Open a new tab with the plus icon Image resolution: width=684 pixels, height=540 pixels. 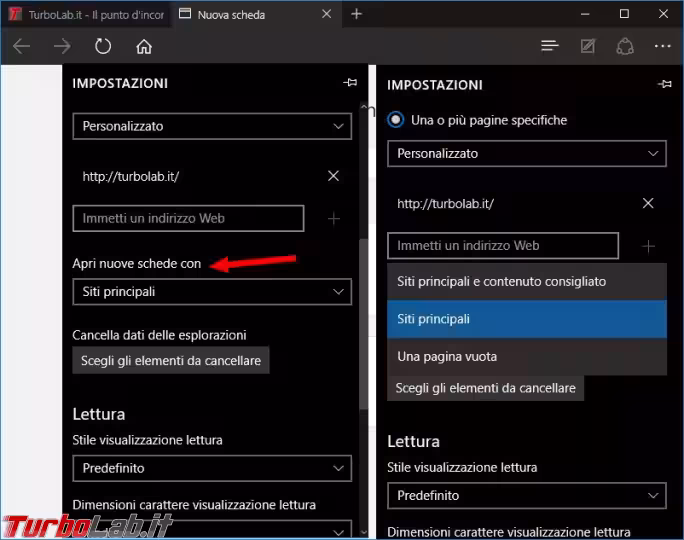356,14
